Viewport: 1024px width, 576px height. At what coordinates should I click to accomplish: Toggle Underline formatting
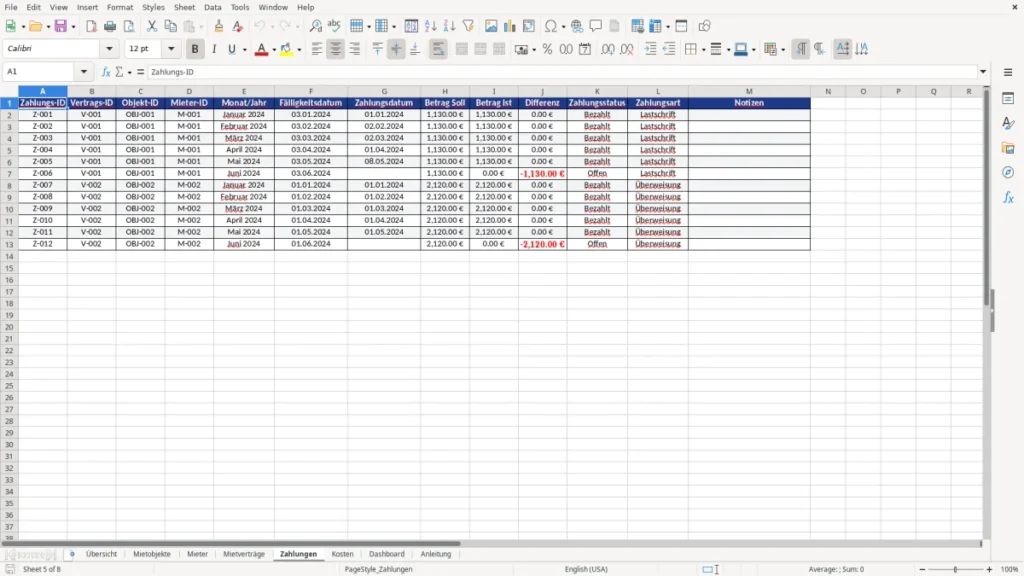[x=231, y=49]
